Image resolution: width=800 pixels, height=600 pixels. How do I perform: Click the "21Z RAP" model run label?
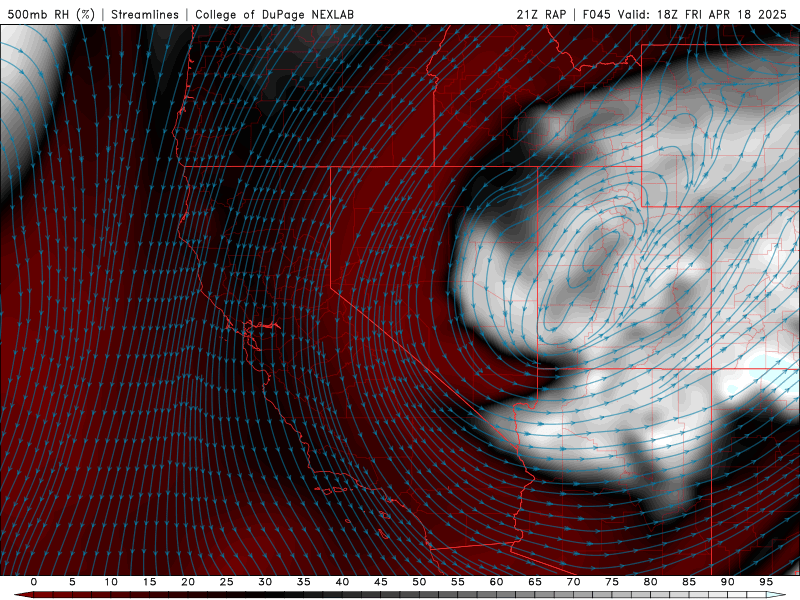541,14
